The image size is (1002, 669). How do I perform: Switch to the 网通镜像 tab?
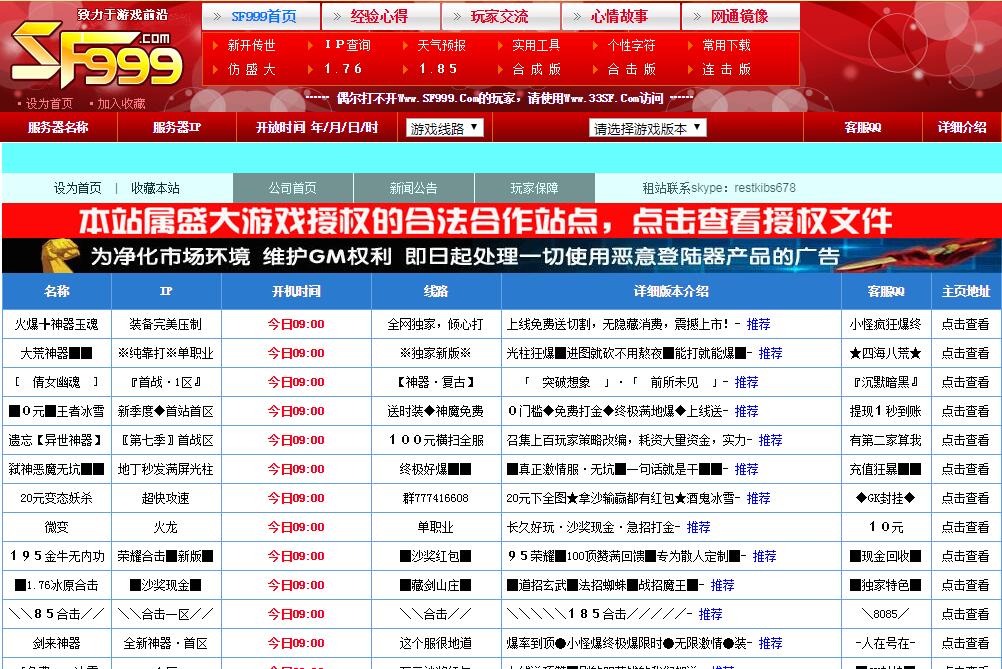741,17
